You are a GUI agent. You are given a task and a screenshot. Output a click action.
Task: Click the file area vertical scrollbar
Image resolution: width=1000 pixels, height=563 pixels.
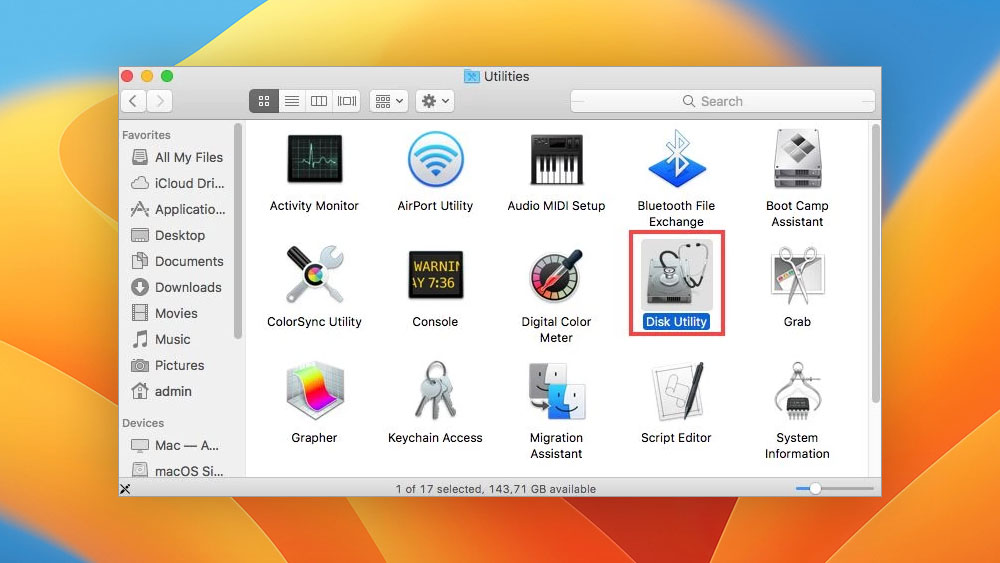(x=876, y=263)
